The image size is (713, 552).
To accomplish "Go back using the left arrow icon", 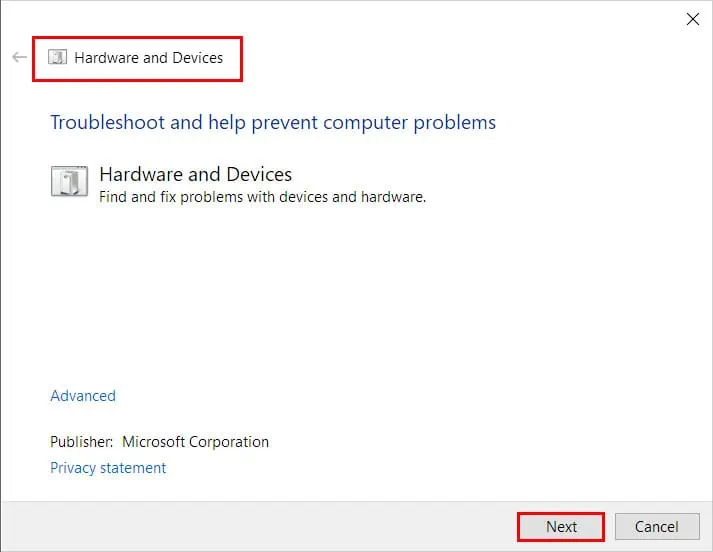I will [x=19, y=57].
